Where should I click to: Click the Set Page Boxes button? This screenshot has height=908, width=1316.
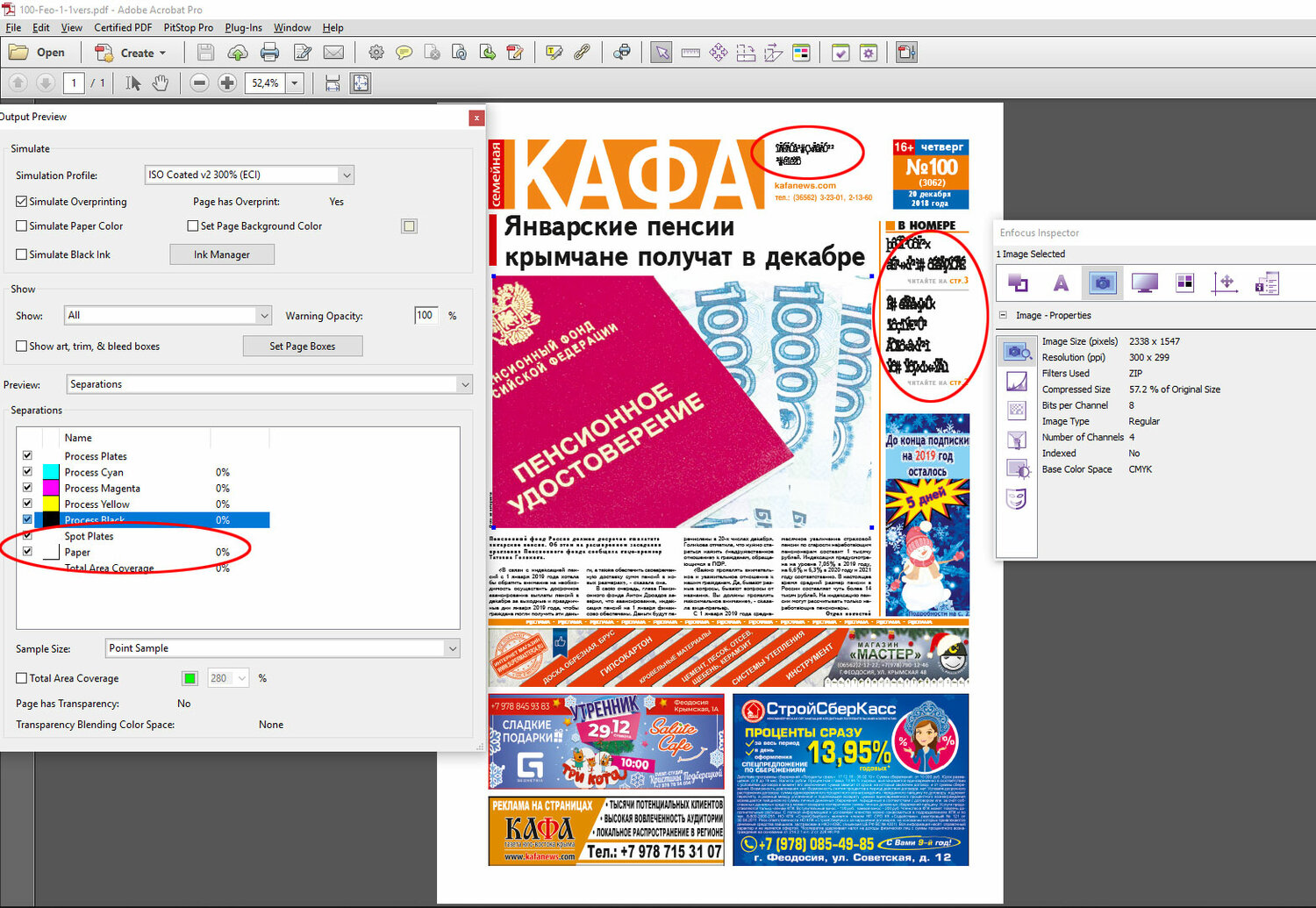pyautogui.click(x=303, y=346)
